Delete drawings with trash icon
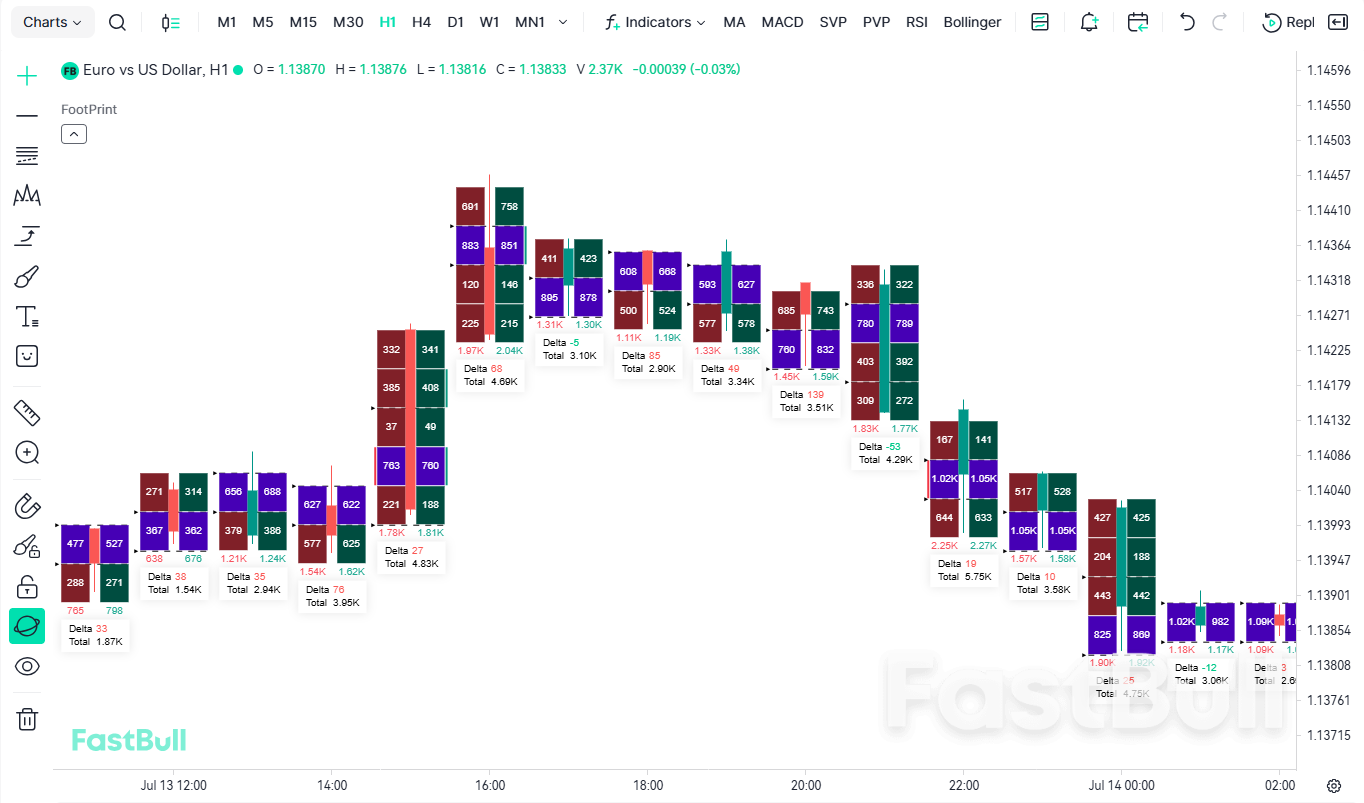Image resolution: width=1364 pixels, height=803 pixels. coord(27,718)
